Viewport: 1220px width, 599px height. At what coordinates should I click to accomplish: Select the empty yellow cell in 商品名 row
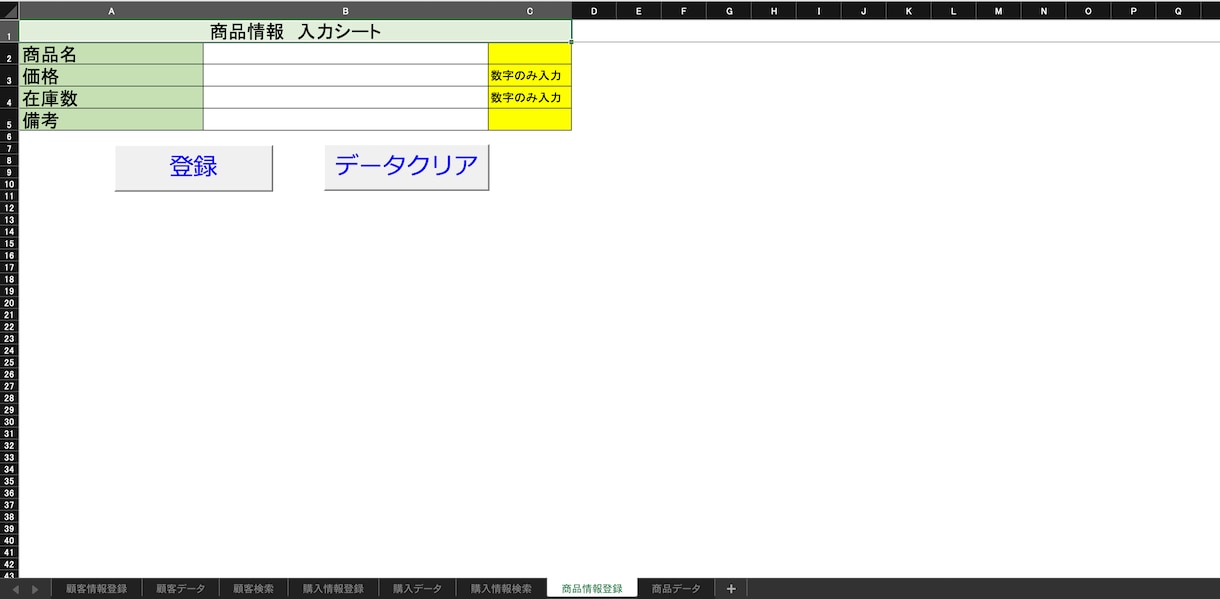530,54
